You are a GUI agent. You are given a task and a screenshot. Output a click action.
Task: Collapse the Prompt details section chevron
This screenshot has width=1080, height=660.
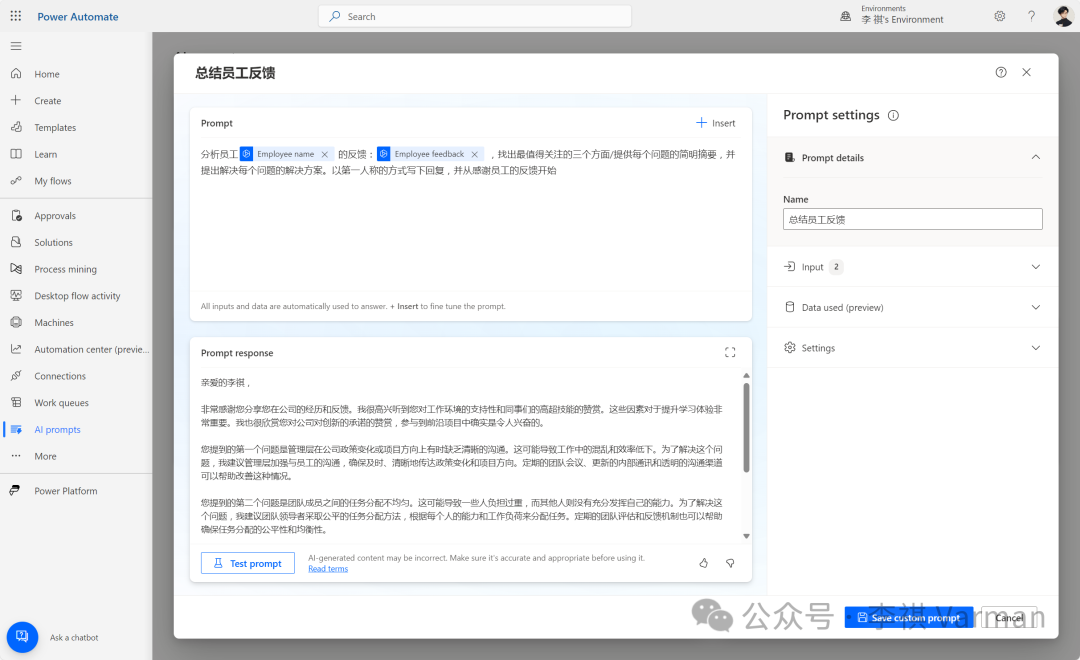(x=1035, y=158)
